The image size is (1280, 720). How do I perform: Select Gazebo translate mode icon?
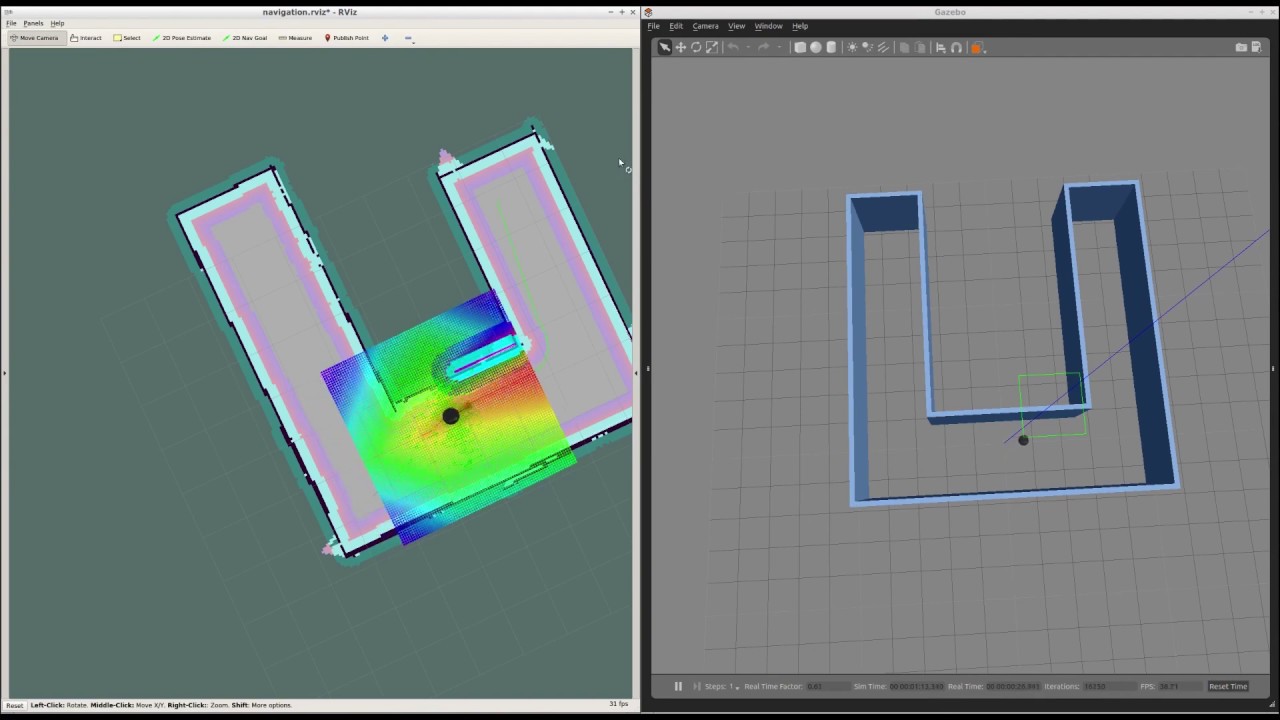point(680,47)
